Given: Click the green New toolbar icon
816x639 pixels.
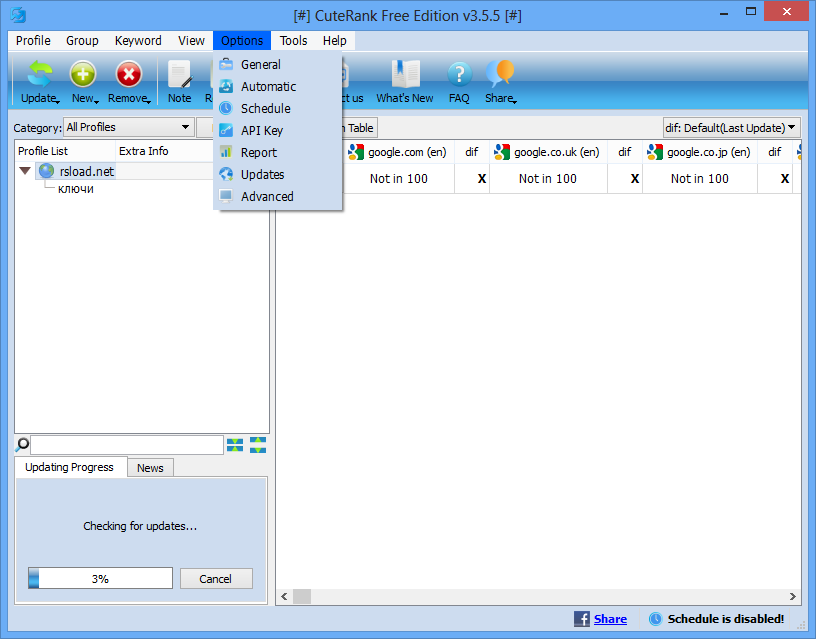Looking at the screenshot, I should (83, 73).
